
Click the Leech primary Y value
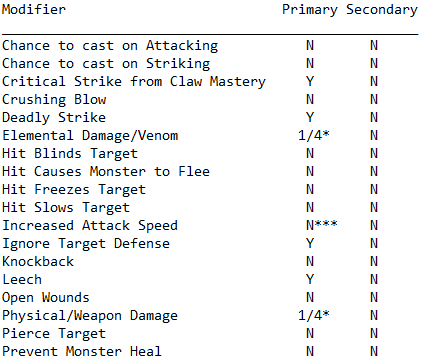tap(310, 279)
